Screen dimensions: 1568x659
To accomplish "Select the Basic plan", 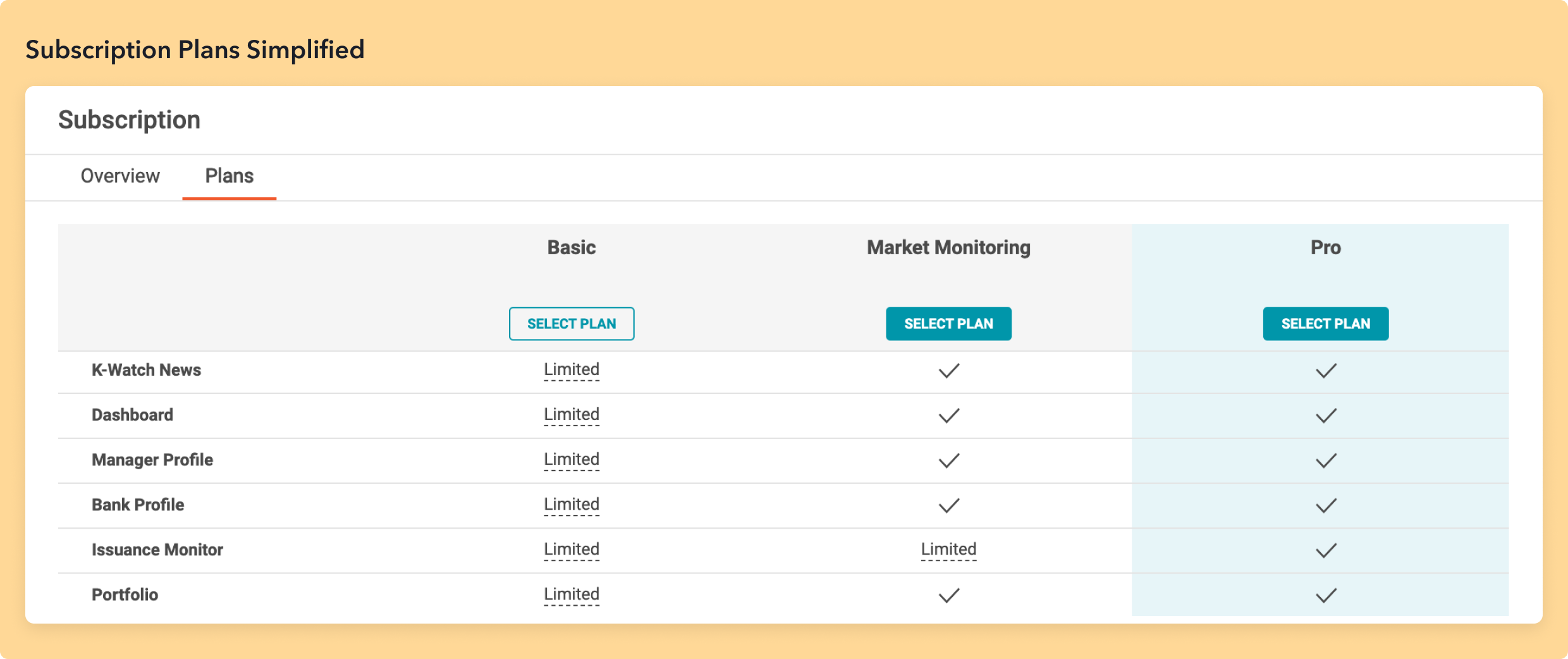I will (571, 324).
